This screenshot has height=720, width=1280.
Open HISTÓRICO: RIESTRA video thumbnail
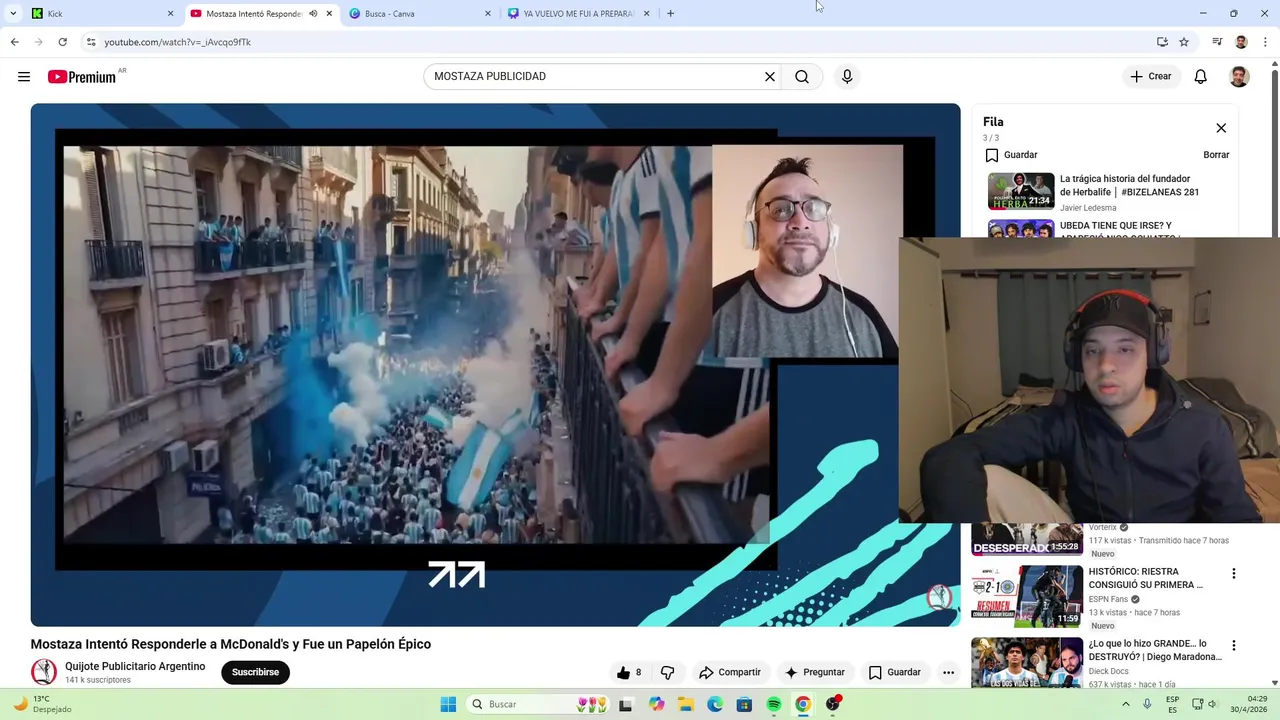1027,596
